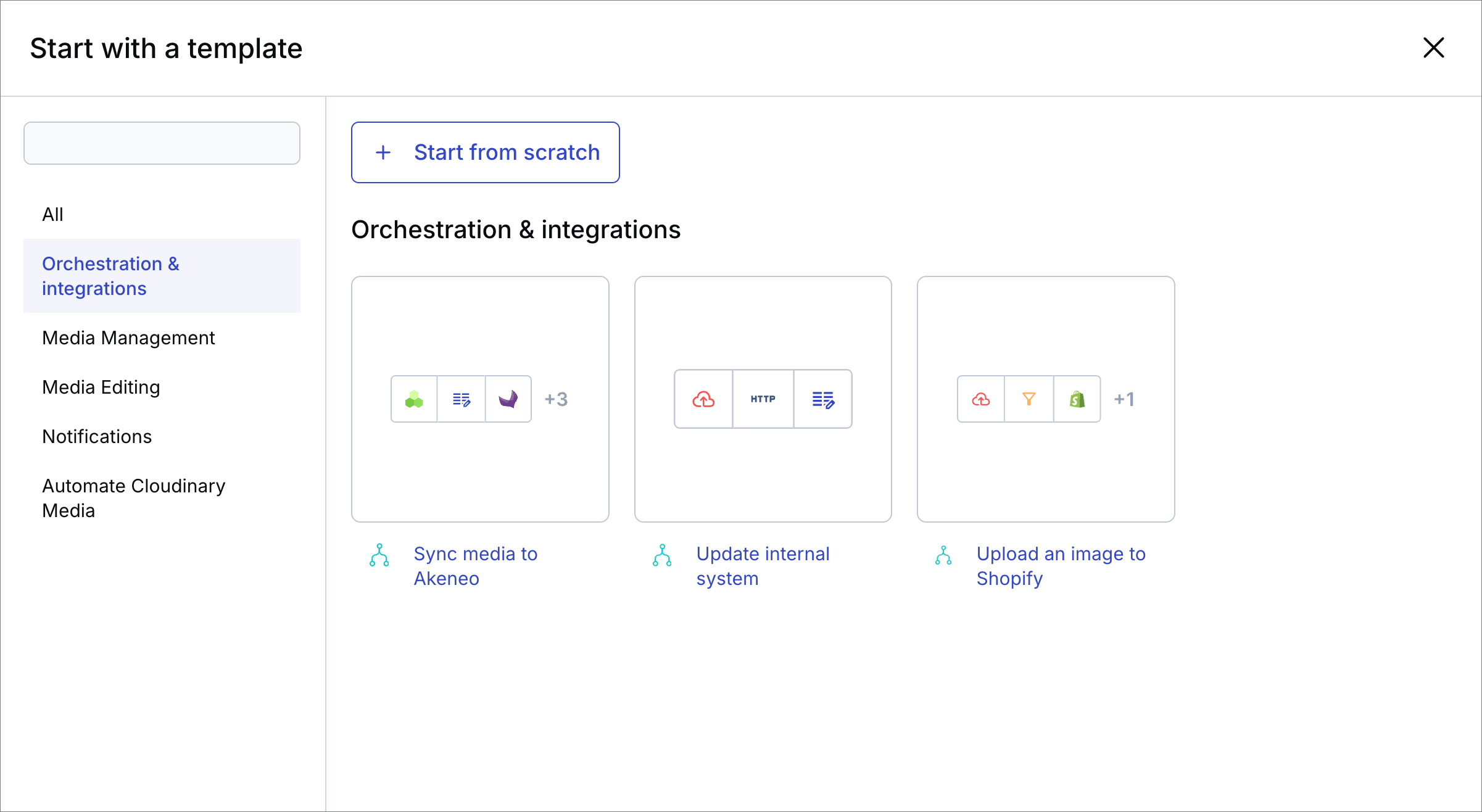
Task: Click the flow icon beside Sync media to Akeneo
Action: point(379,555)
